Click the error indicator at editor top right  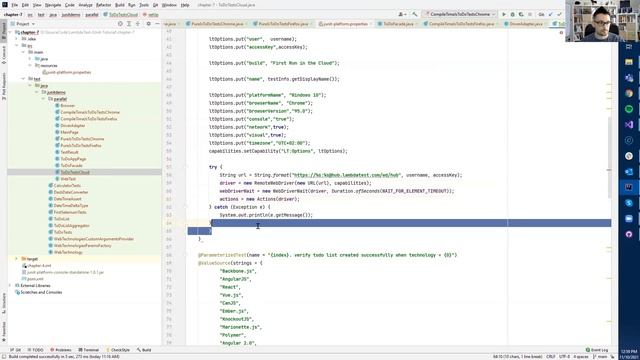[562, 33]
